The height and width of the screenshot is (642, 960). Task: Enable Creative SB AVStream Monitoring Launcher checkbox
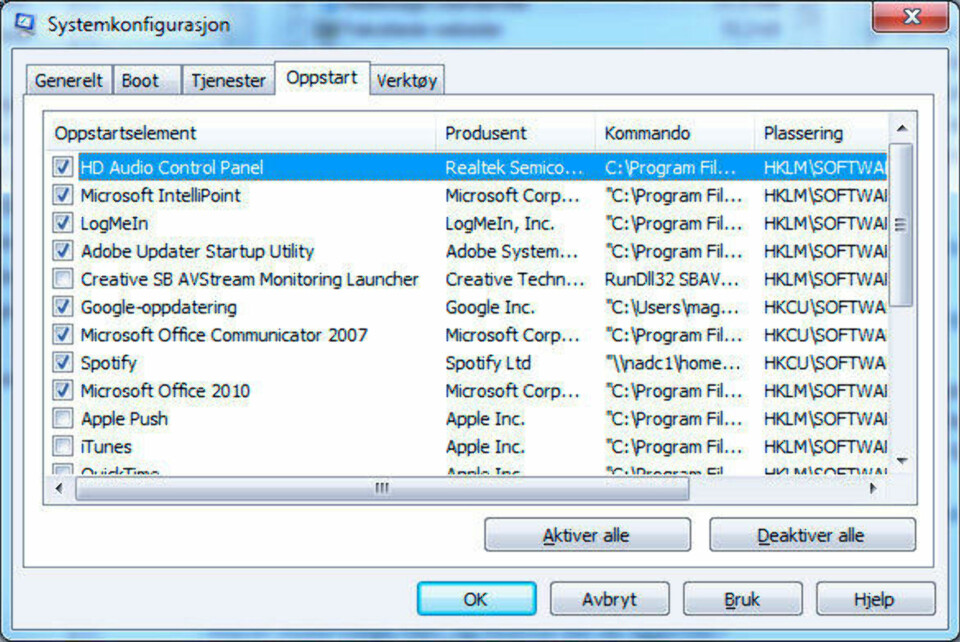62,279
